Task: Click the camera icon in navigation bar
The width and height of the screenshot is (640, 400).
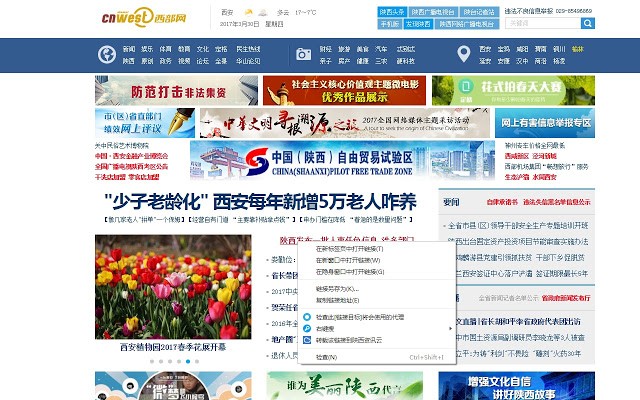Action: tap(304, 54)
